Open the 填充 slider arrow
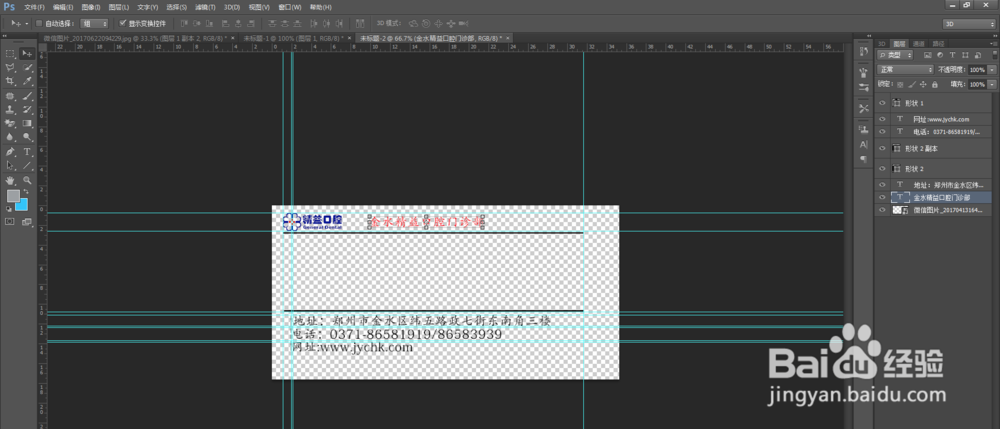The image size is (1000, 429). click(992, 84)
